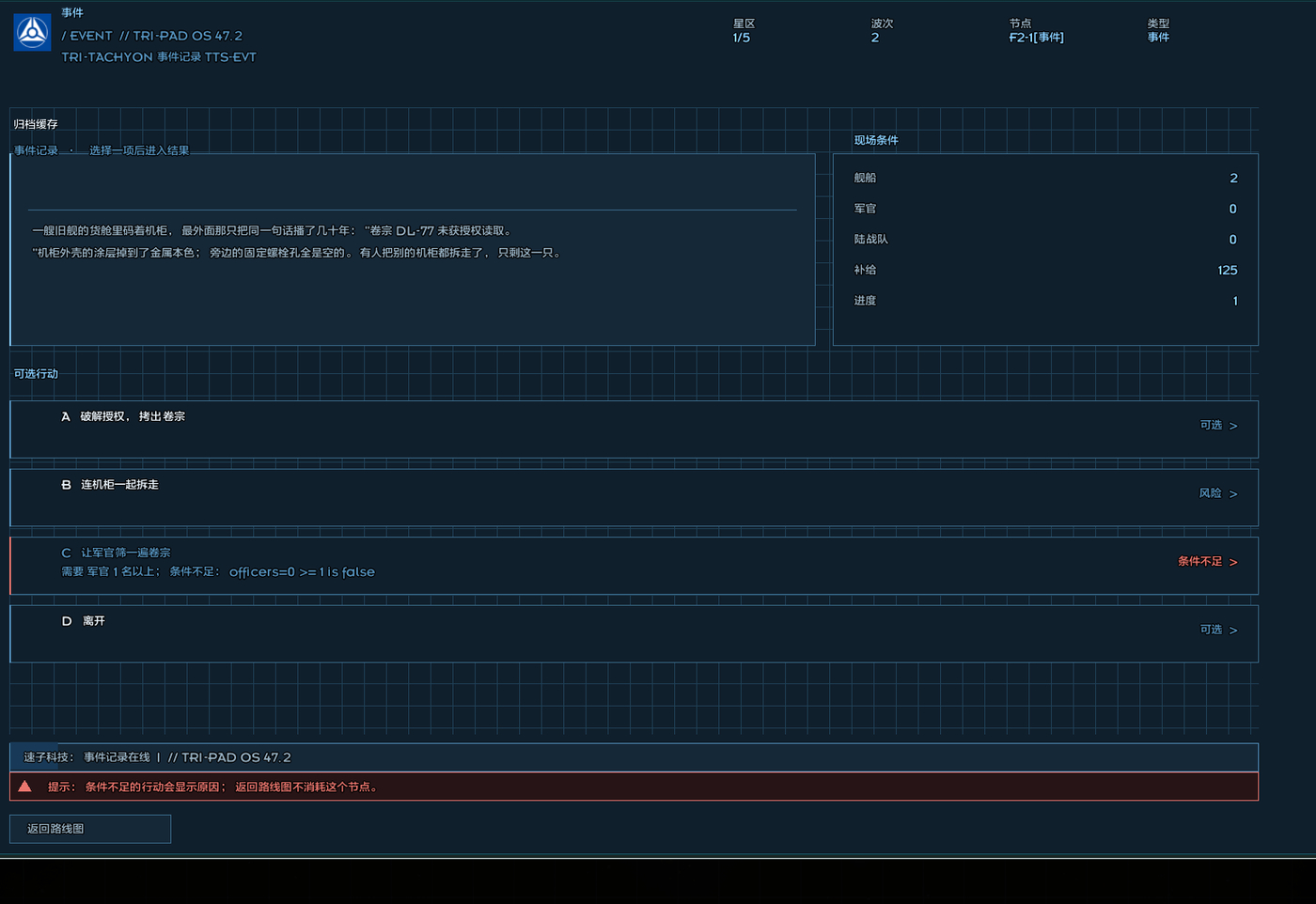This screenshot has height=904, width=1316.
Task: Click the event log text panel
Action: [413, 250]
